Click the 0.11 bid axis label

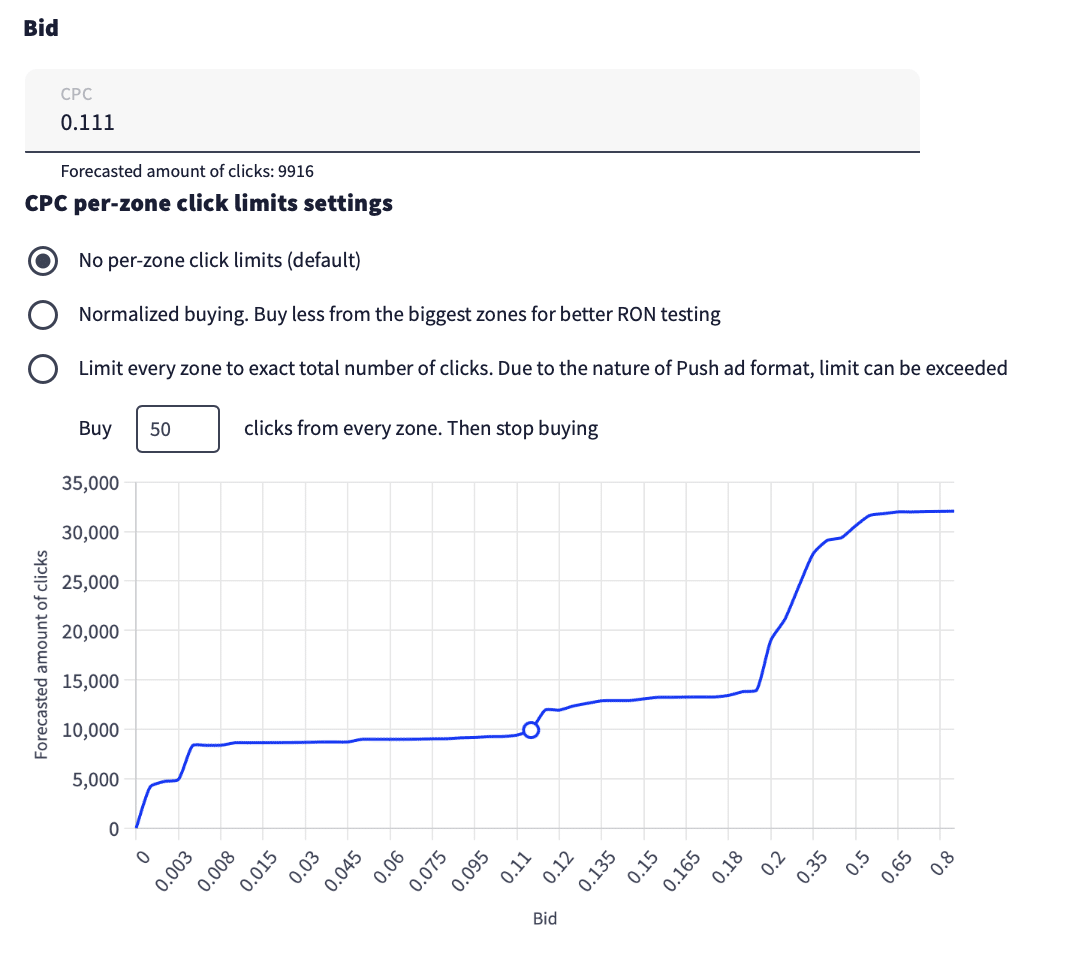[513, 865]
